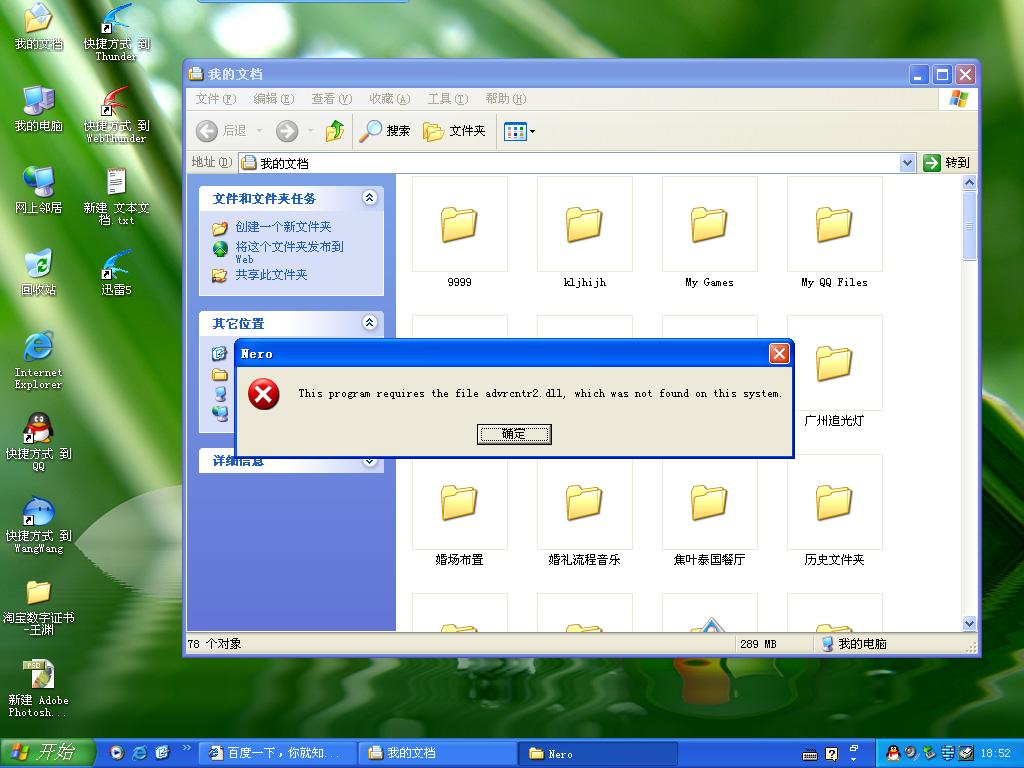Click the address bar field 我的文档
Image resolution: width=1024 pixels, height=768 pixels.
click(x=568, y=163)
